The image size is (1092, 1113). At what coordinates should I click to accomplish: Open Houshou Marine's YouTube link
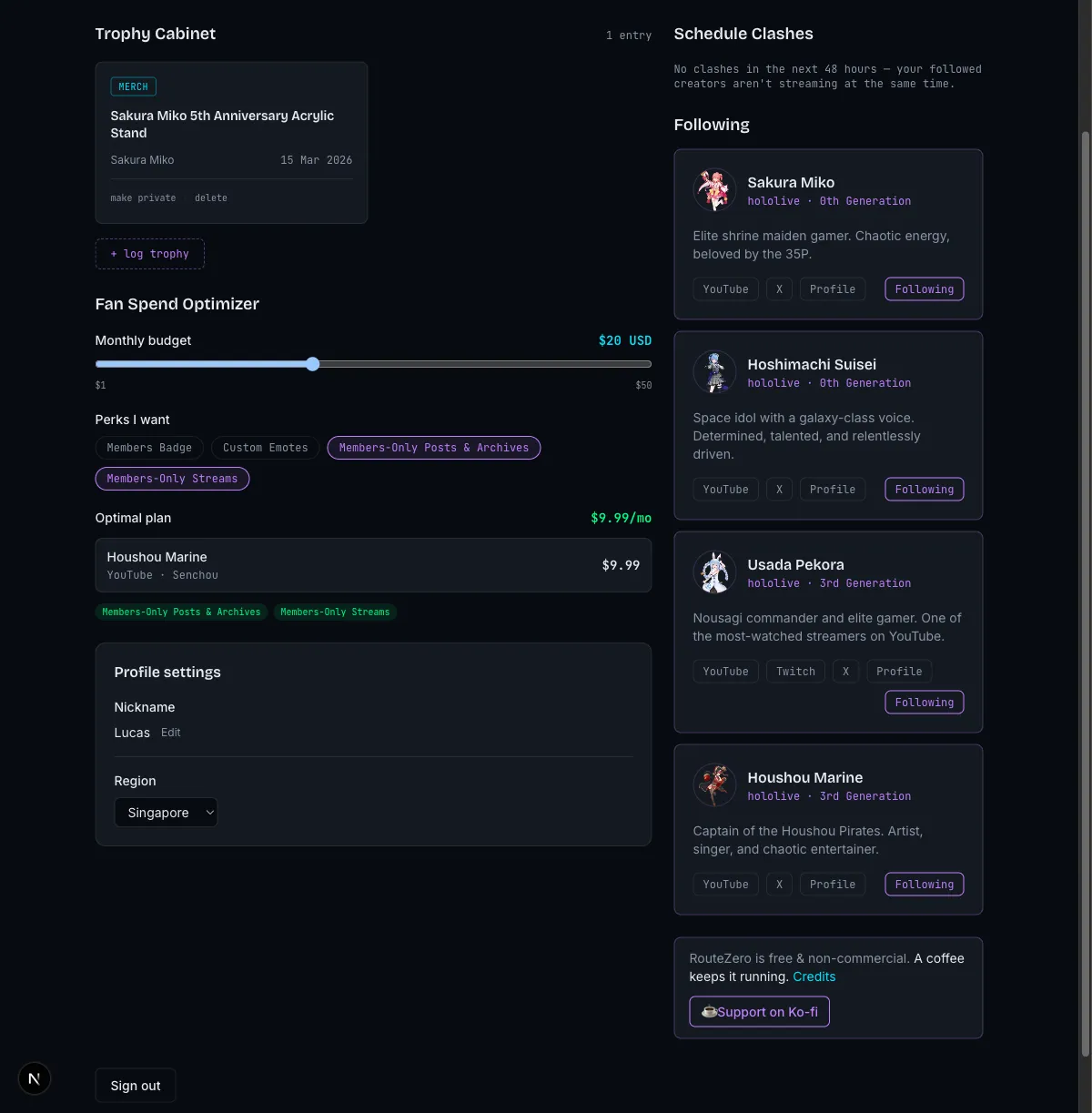[726, 885]
